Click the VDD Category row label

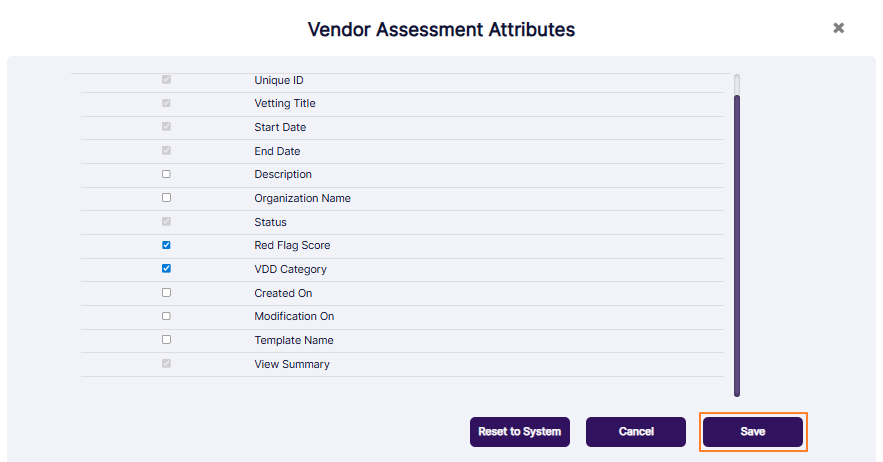(290, 269)
